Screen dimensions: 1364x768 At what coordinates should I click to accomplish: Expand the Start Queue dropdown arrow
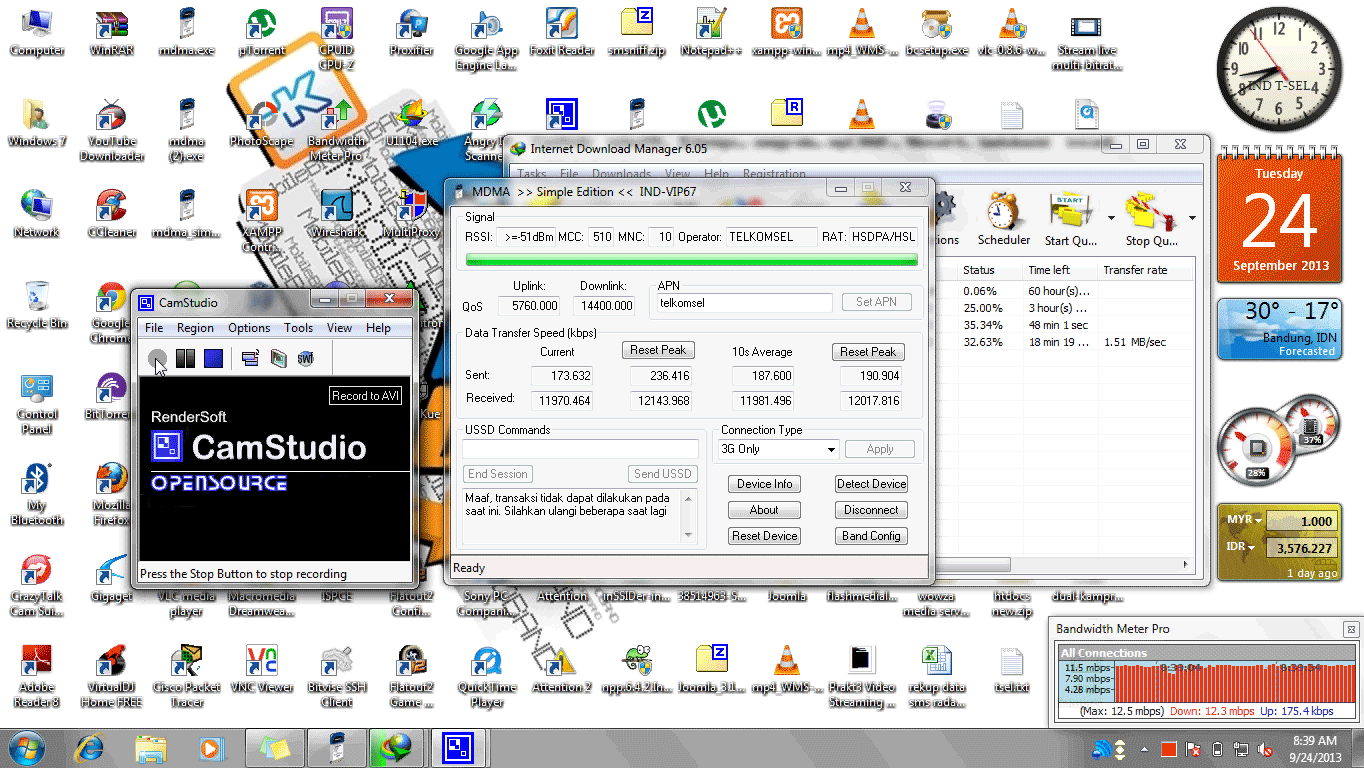pos(1111,218)
